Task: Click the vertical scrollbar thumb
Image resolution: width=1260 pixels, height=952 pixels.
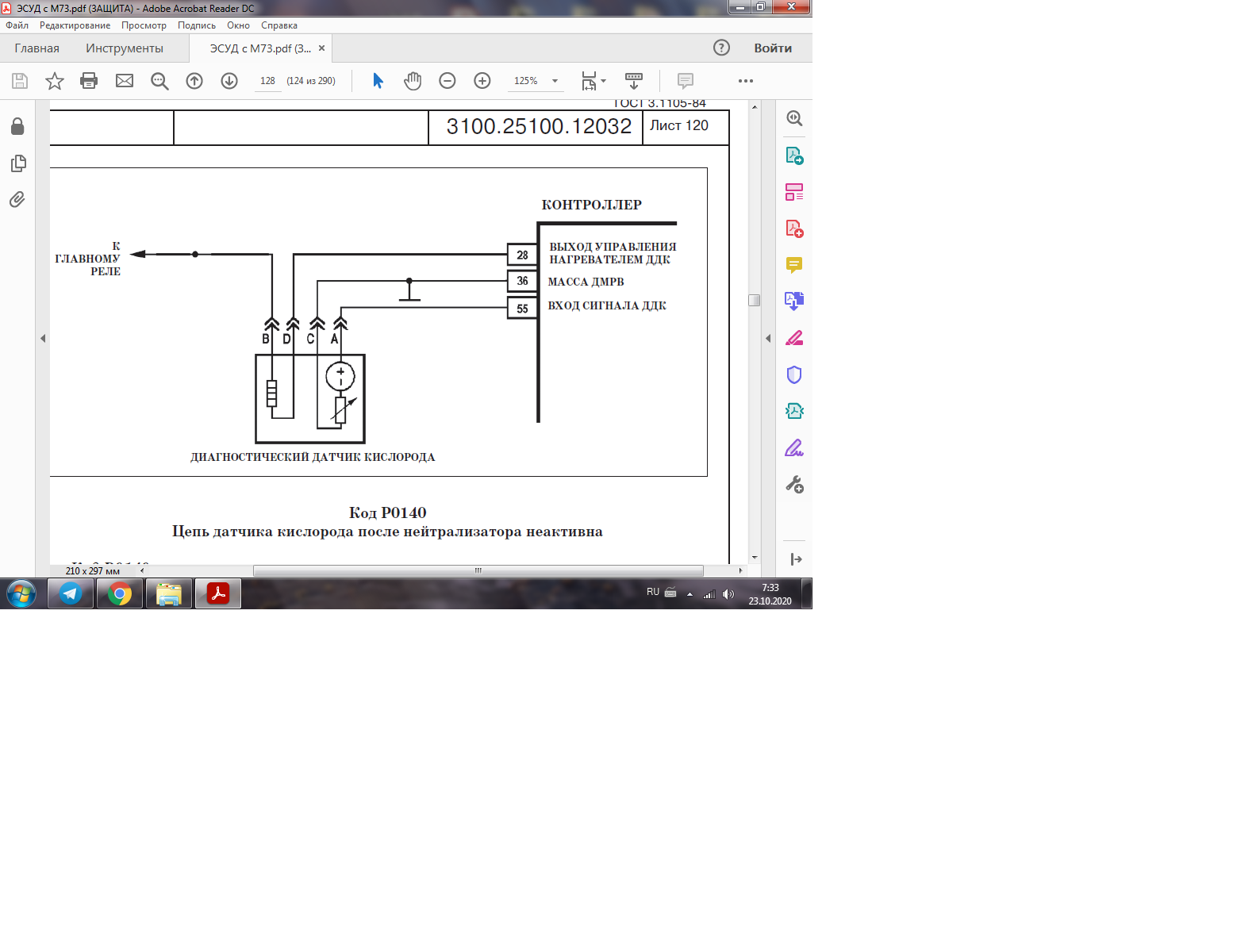Action: pyautogui.click(x=755, y=301)
